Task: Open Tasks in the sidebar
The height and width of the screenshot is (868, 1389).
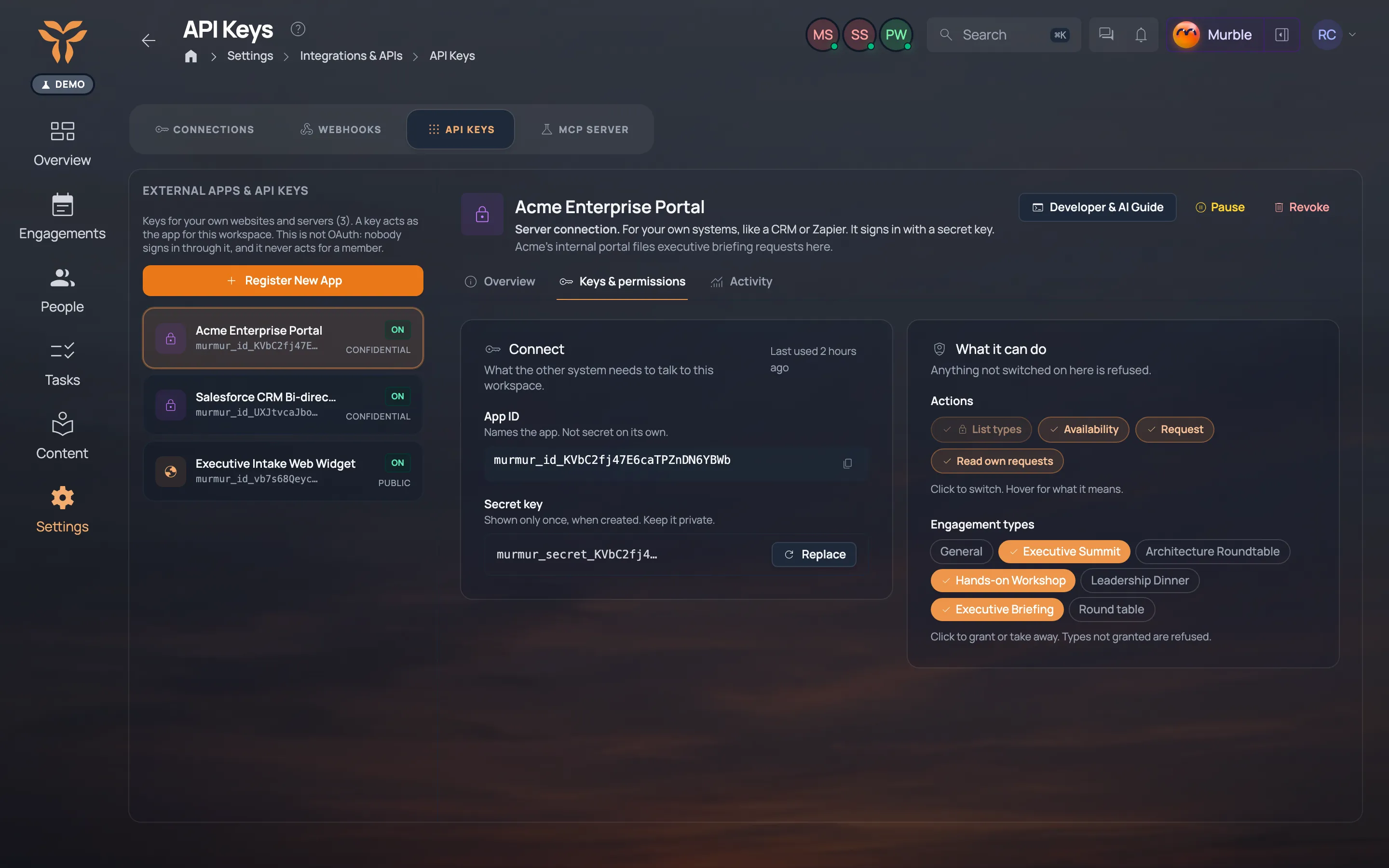Action: pyautogui.click(x=62, y=364)
